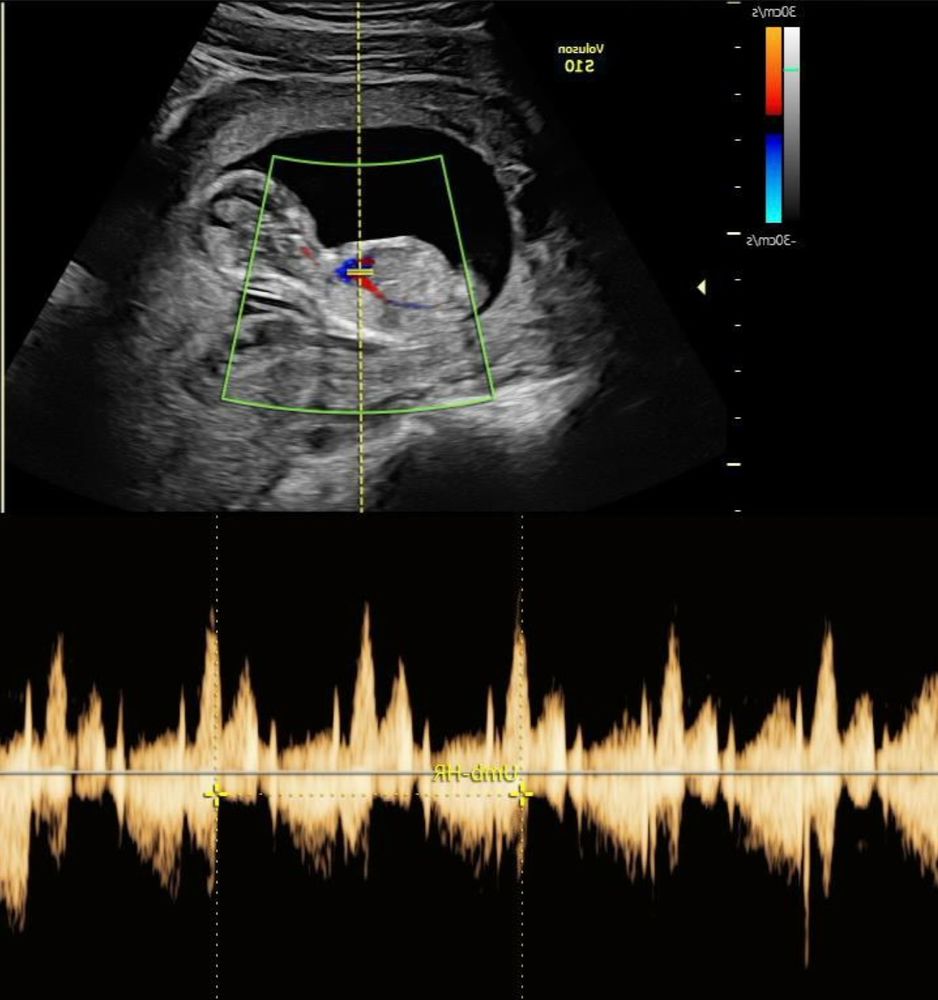Click the lower -30cm/s velocity scale label
Screen dimensions: 938x1000
coord(772,239)
